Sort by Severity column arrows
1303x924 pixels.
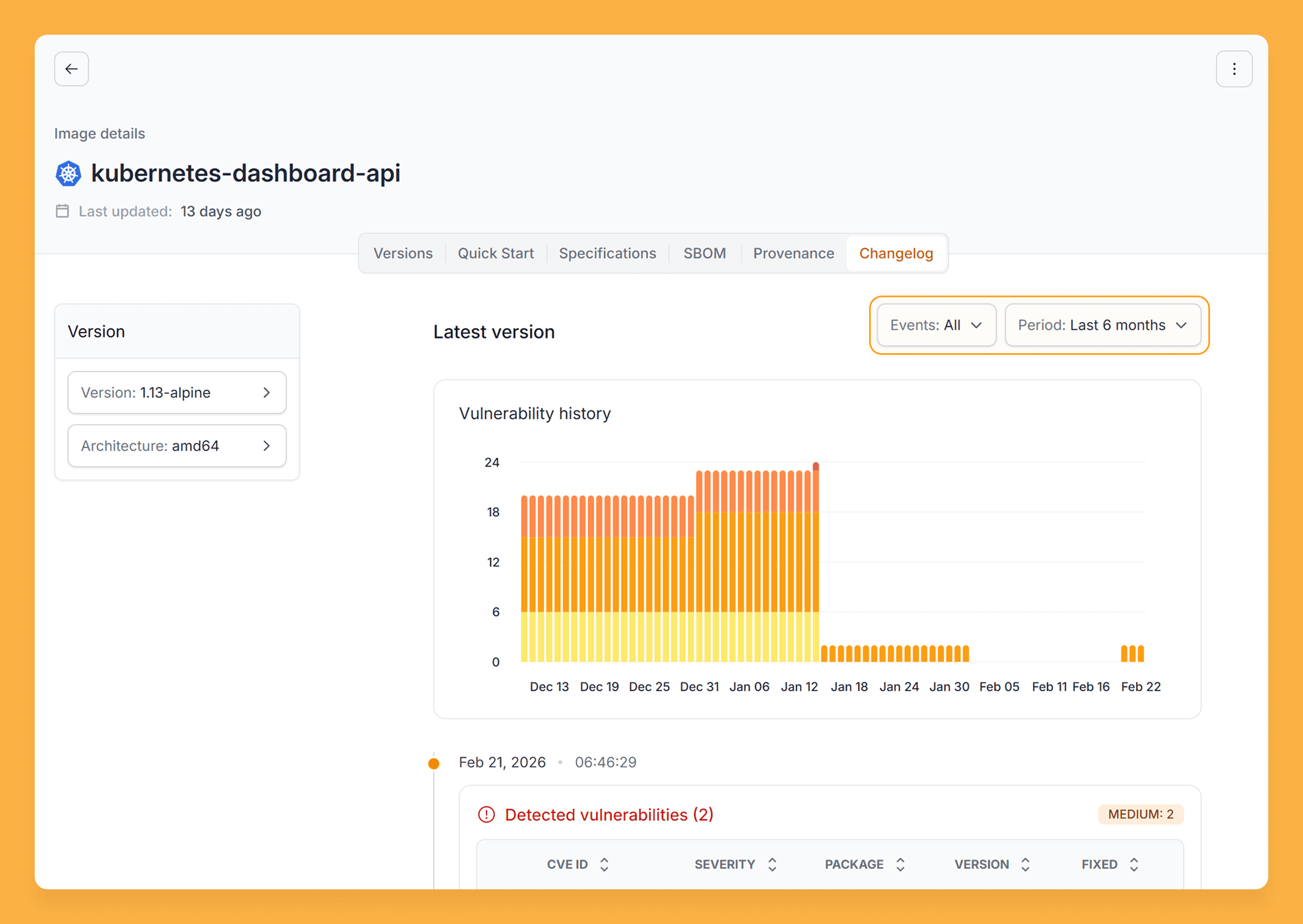click(772, 864)
